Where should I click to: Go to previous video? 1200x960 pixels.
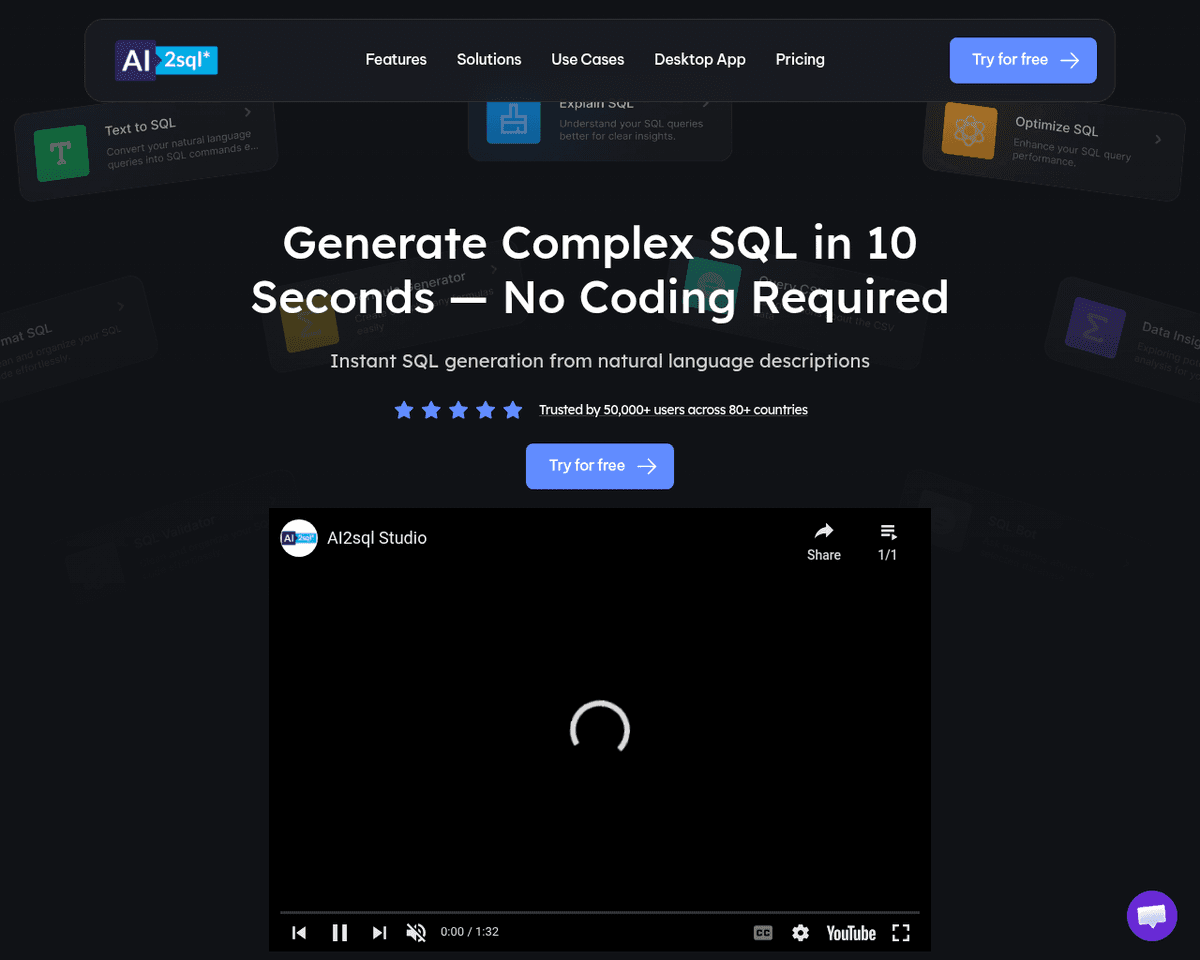point(299,933)
